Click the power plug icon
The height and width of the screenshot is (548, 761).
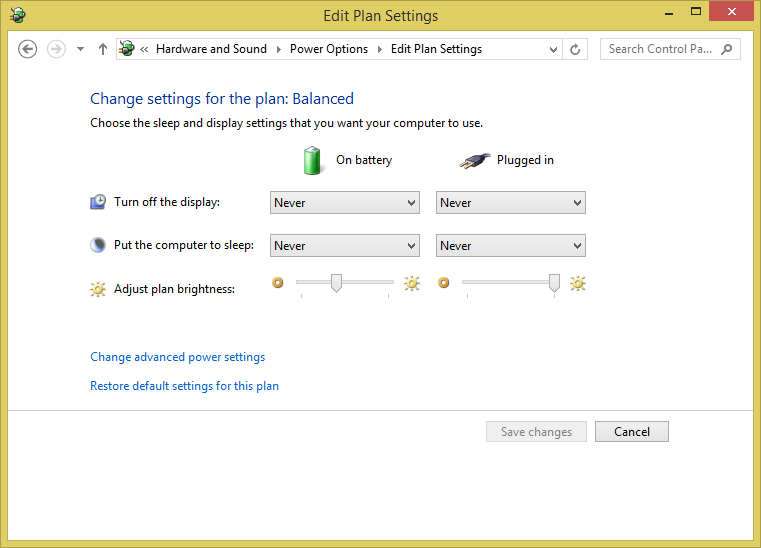[x=475, y=161]
